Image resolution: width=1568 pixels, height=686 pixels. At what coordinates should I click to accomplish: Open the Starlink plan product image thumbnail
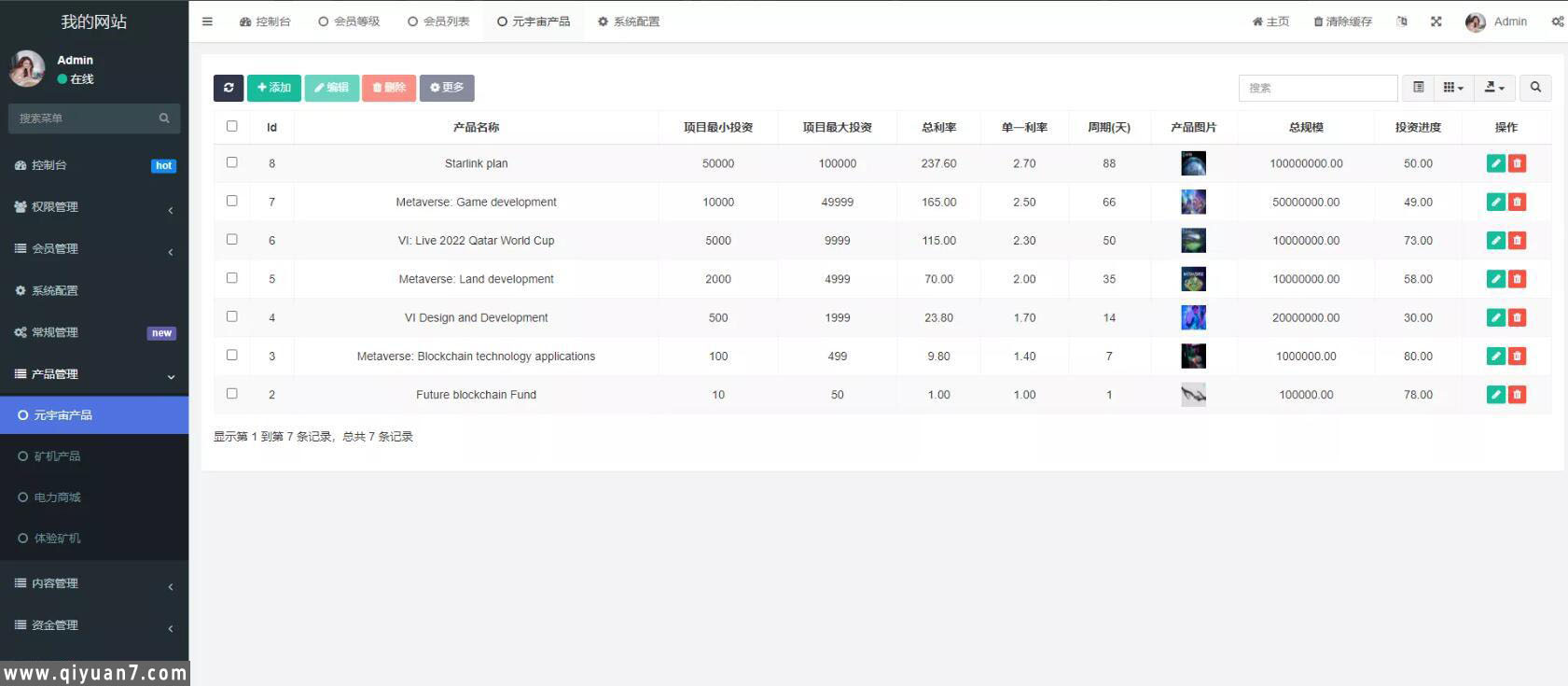point(1193,163)
